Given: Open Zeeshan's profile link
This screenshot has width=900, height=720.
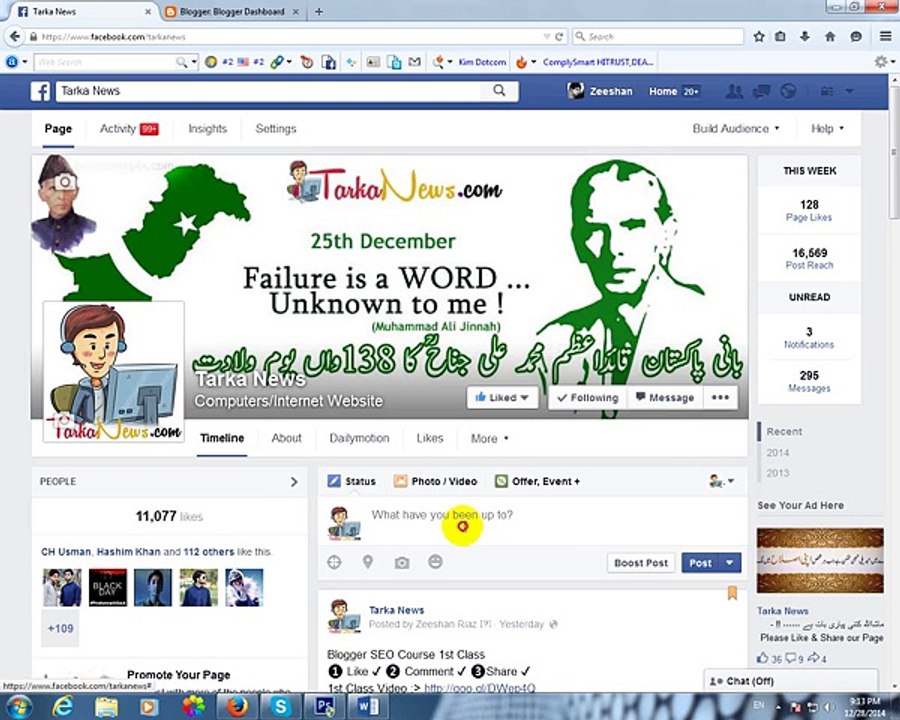Looking at the screenshot, I should (600, 91).
